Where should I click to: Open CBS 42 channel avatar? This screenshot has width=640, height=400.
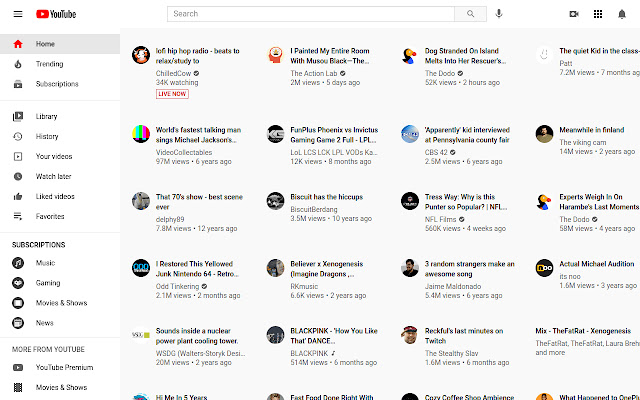[x=410, y=134]
